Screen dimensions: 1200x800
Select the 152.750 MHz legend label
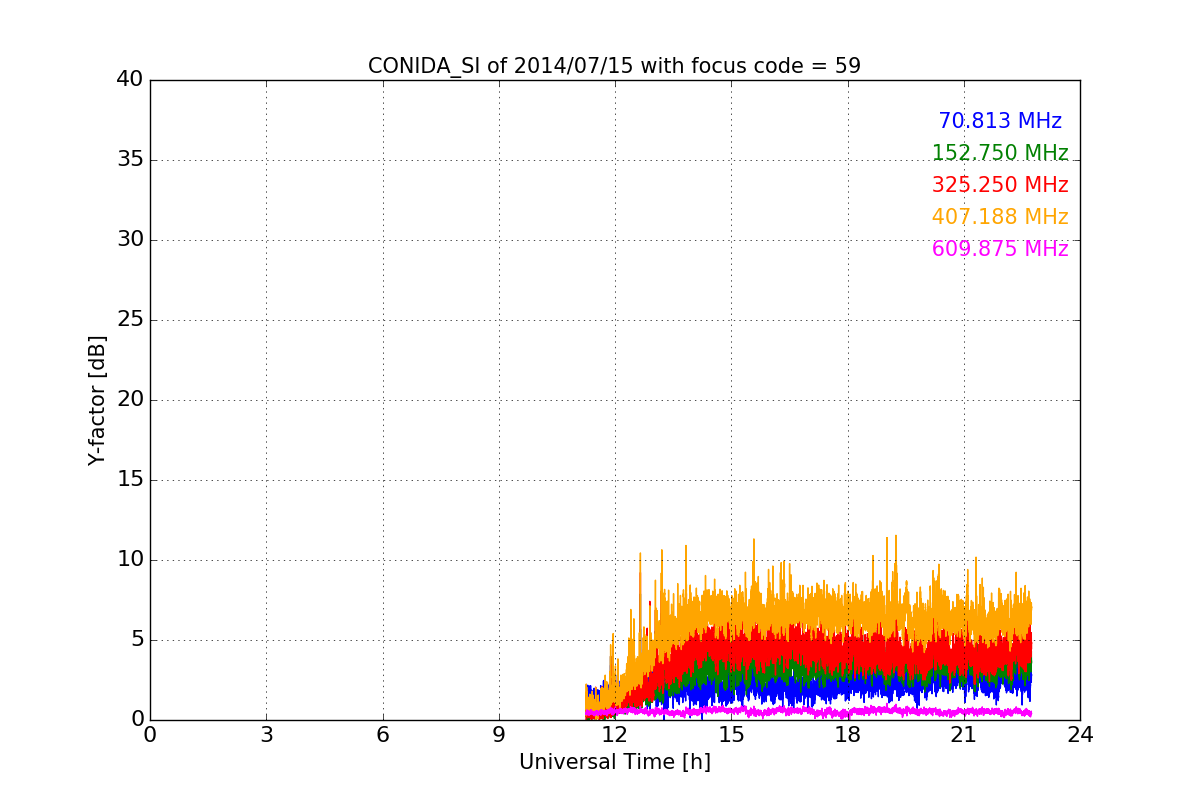1000,153
